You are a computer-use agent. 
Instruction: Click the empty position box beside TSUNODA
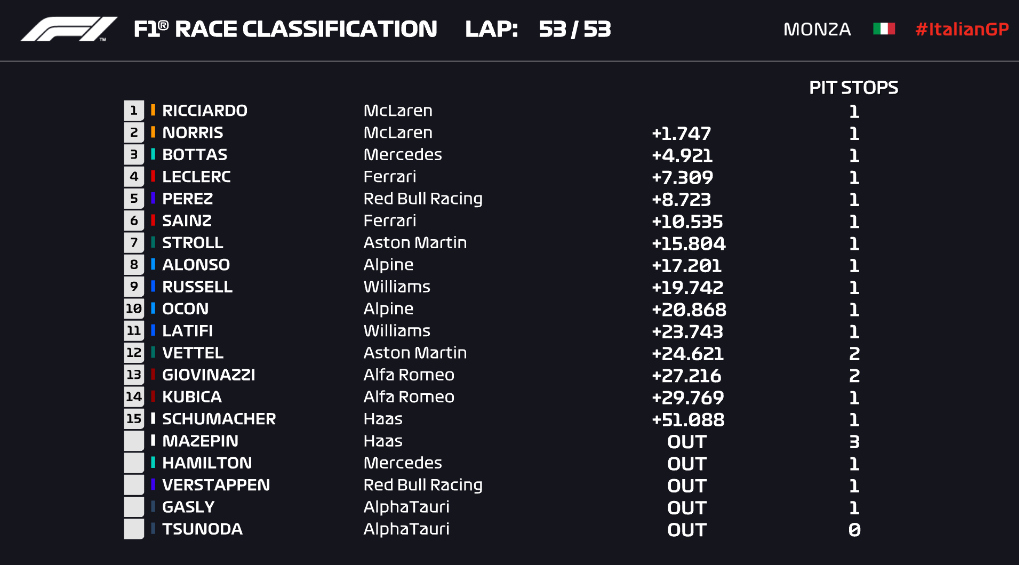click(133, 529)
